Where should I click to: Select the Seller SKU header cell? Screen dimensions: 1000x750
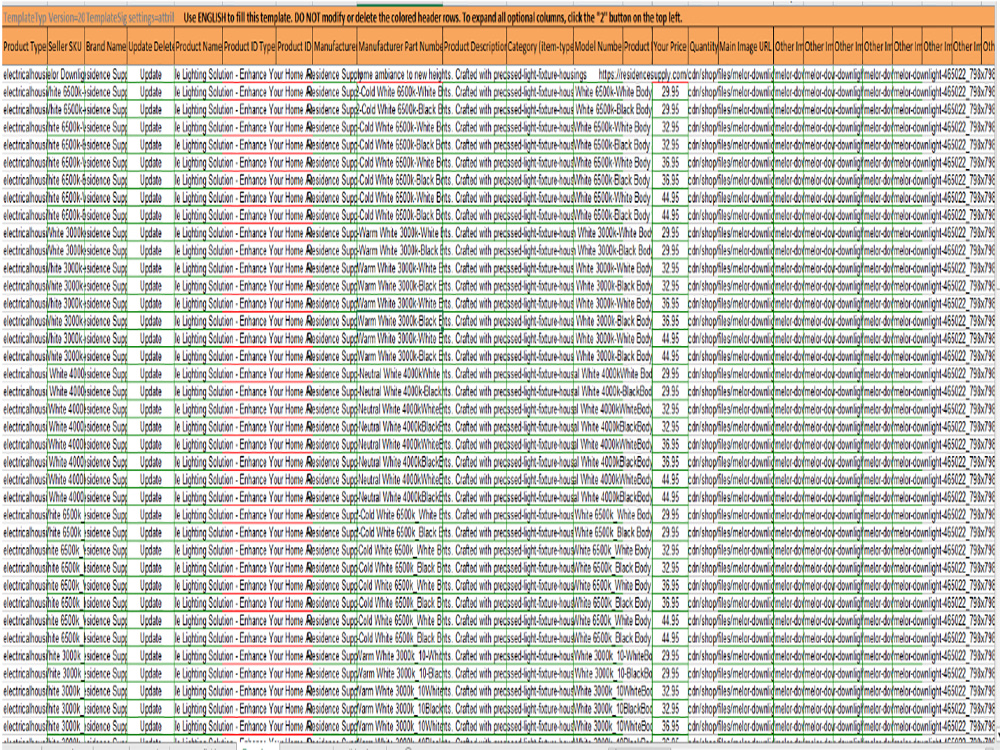click(66, 47)
